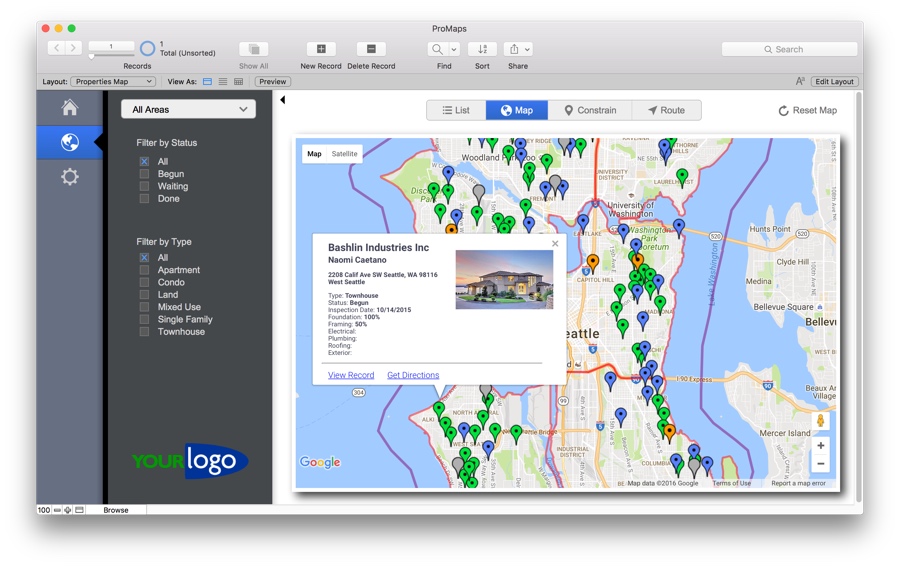900x567 pixels.
Task: Collapse the sidebar with black triangle
Action: (x=282, y=100)
